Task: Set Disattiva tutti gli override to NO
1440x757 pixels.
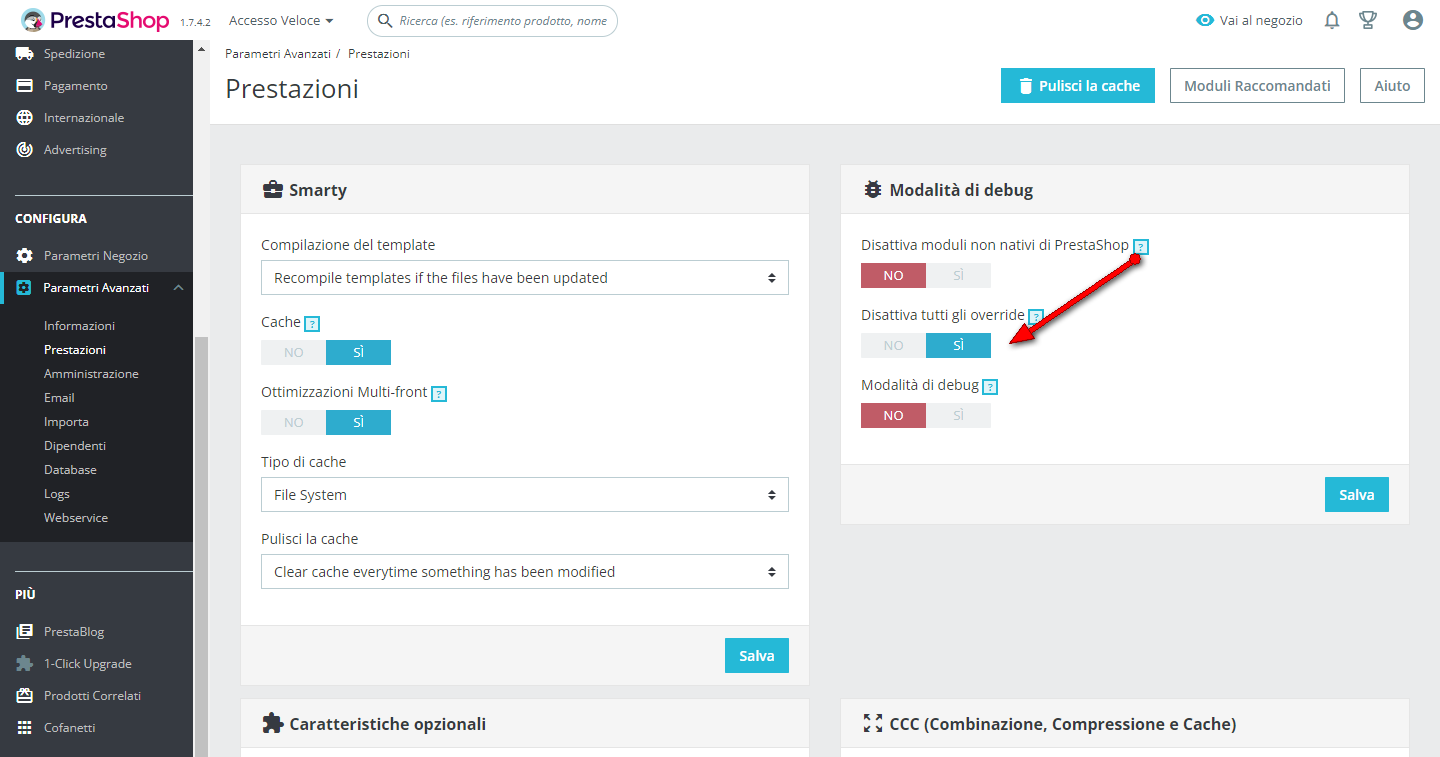Action: 893,345
